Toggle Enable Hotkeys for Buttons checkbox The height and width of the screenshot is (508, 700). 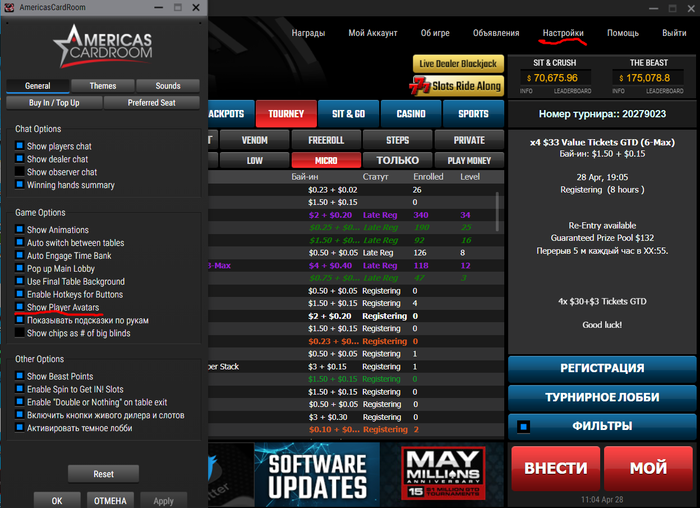click(x=20, y=294)
